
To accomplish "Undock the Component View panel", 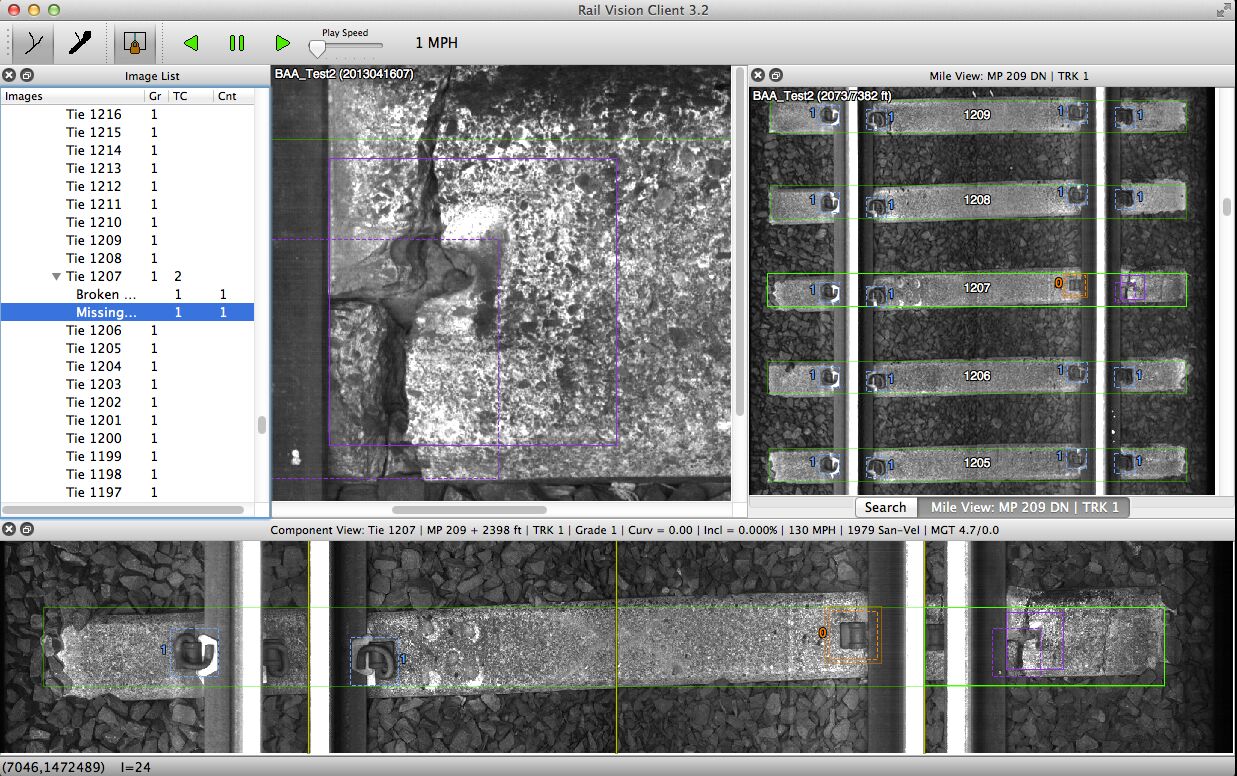I will (27, 529).
